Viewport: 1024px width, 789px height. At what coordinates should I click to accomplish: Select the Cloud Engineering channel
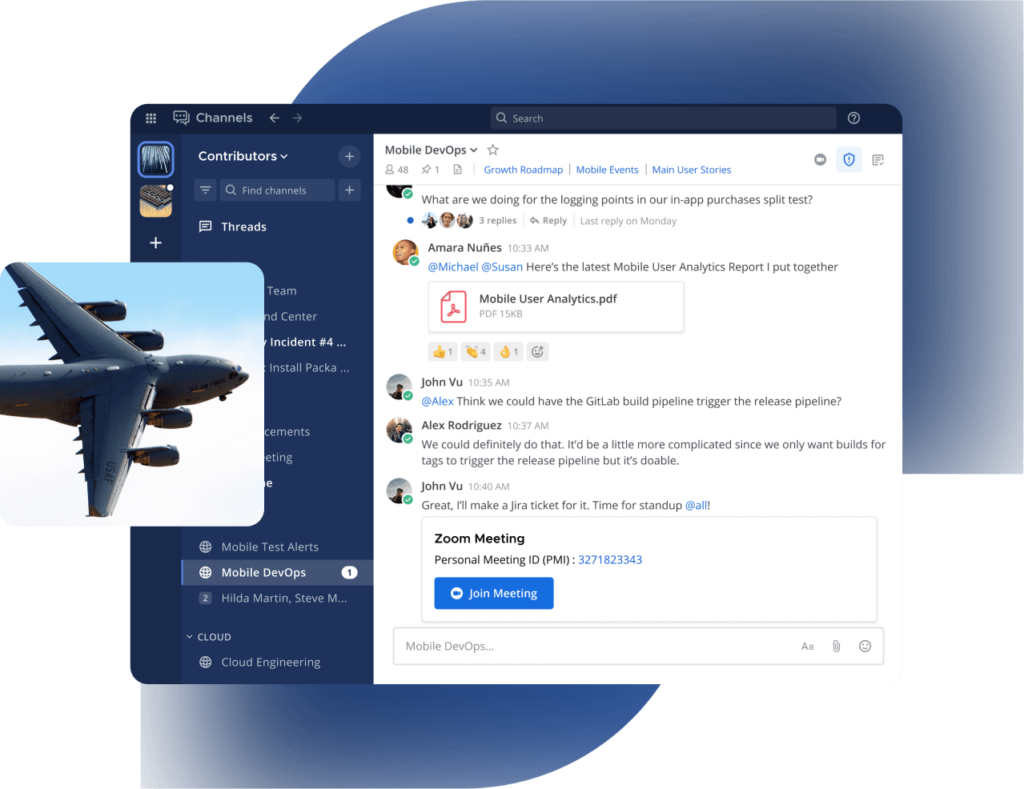(270, 662)
